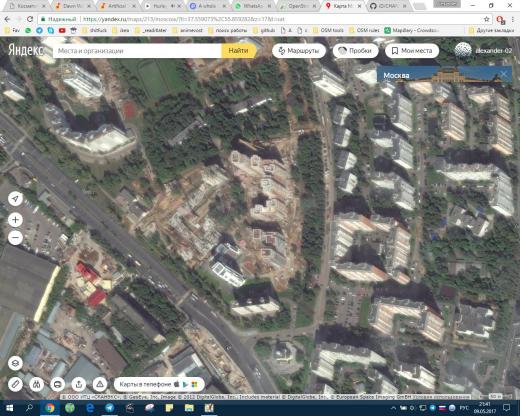Open Telegram from the taskbar
The image size is (520, 416).
click(x=110, y=408)
